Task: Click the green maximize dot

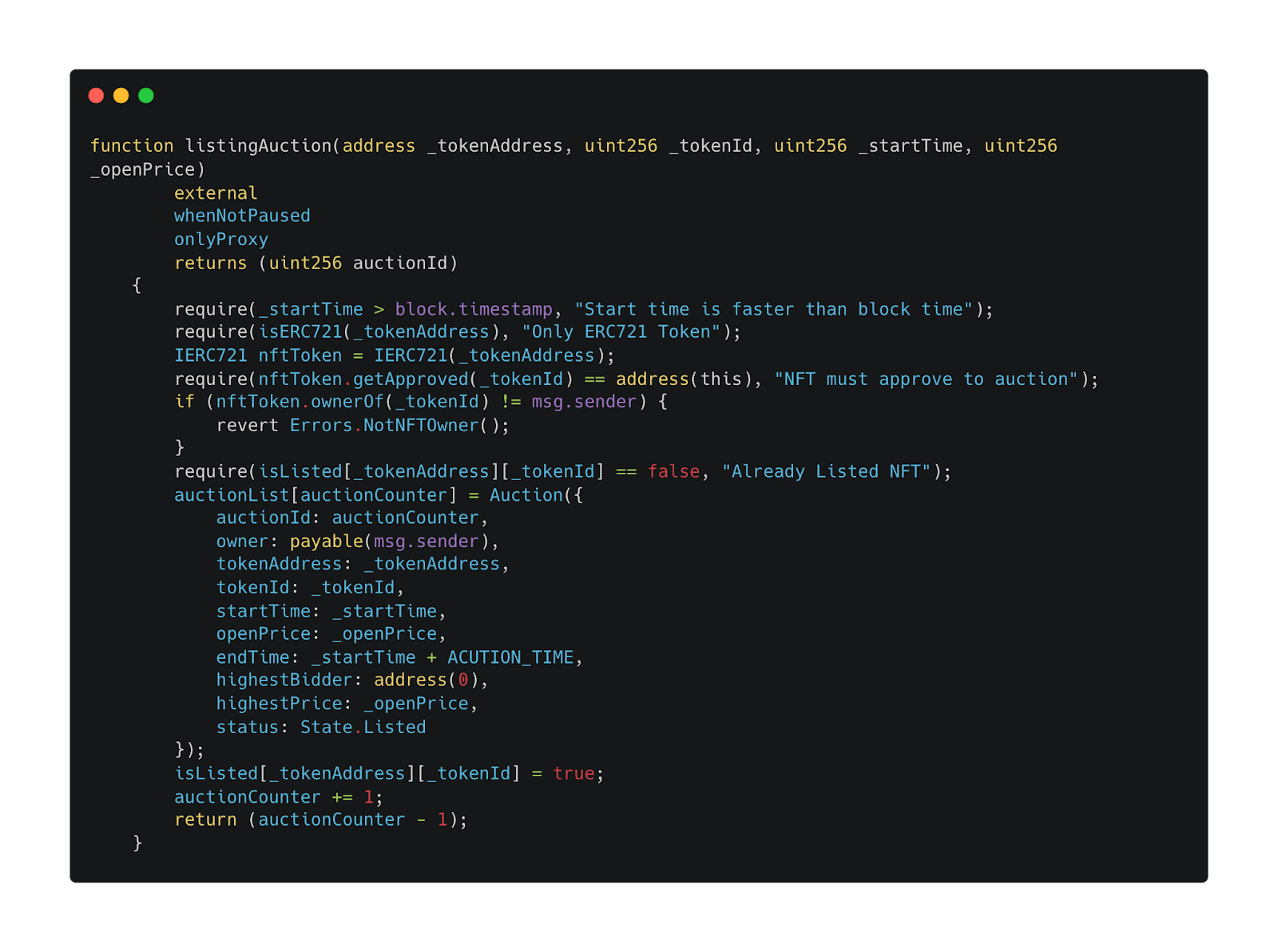Action: [146, 96]
